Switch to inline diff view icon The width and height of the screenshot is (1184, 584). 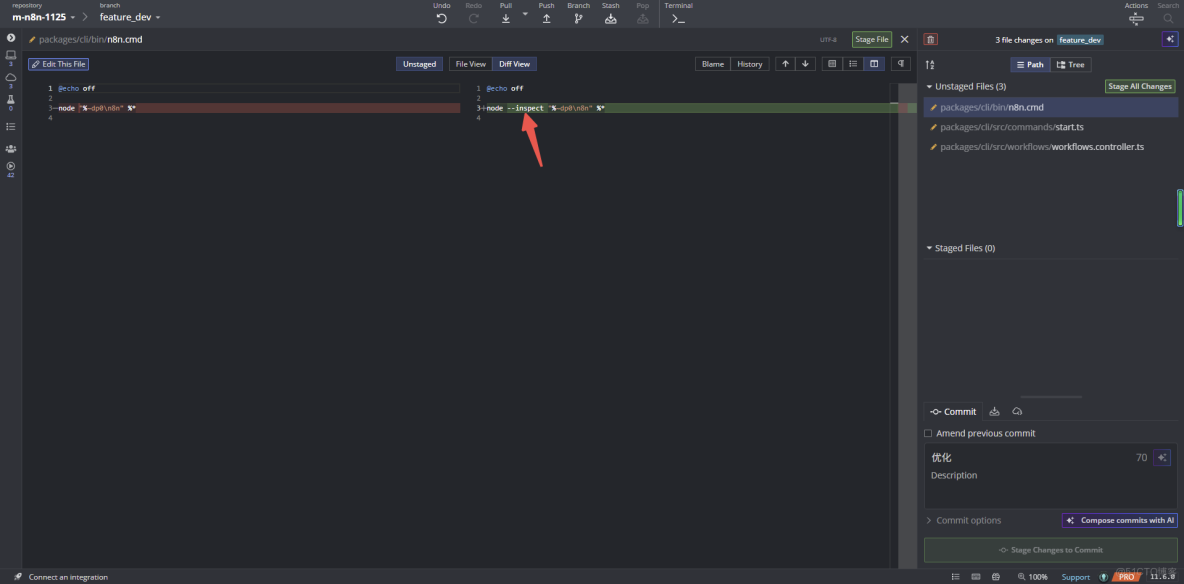click(853, 64)
